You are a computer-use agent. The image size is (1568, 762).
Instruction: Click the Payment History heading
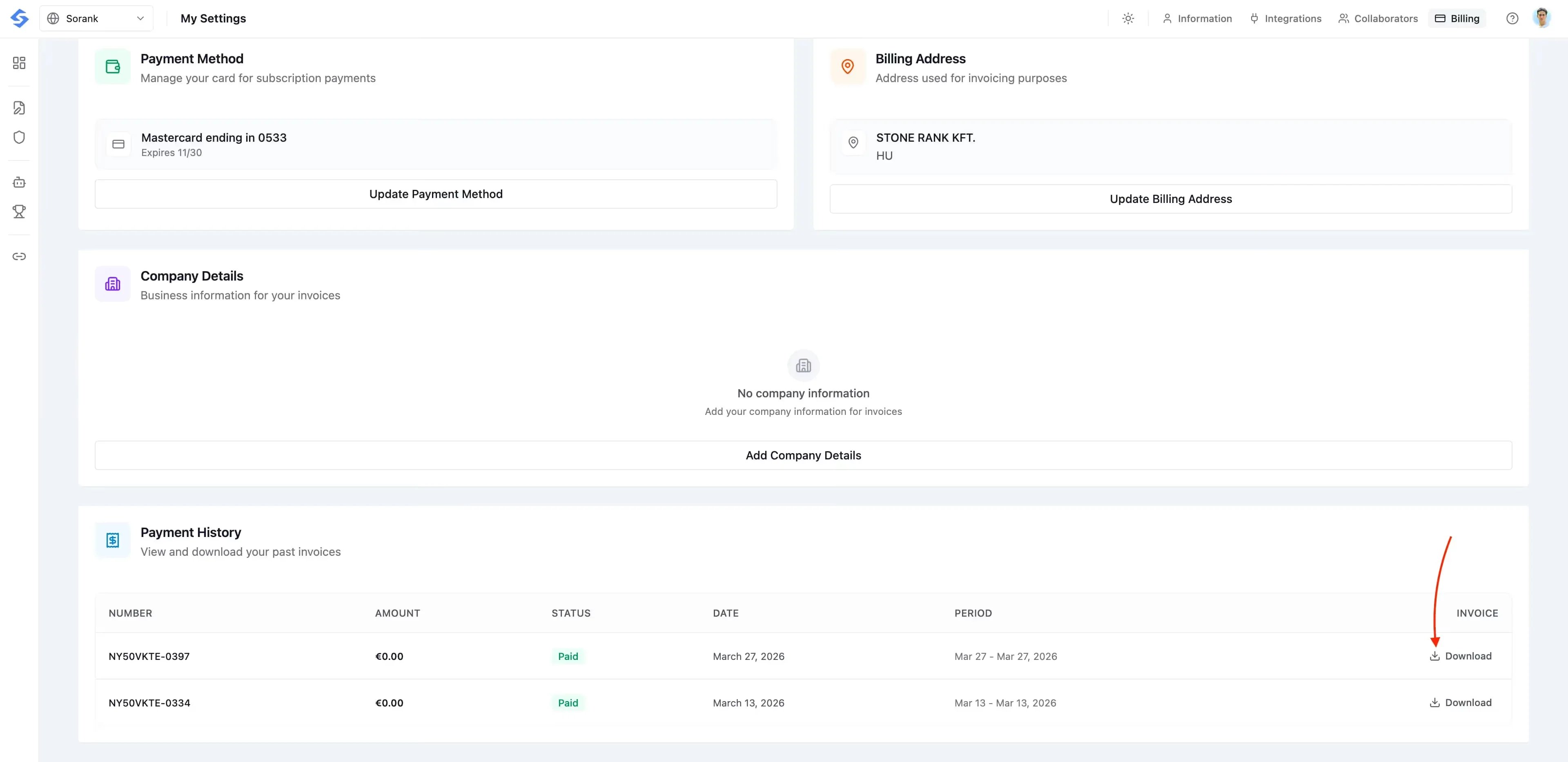point(191,532)
